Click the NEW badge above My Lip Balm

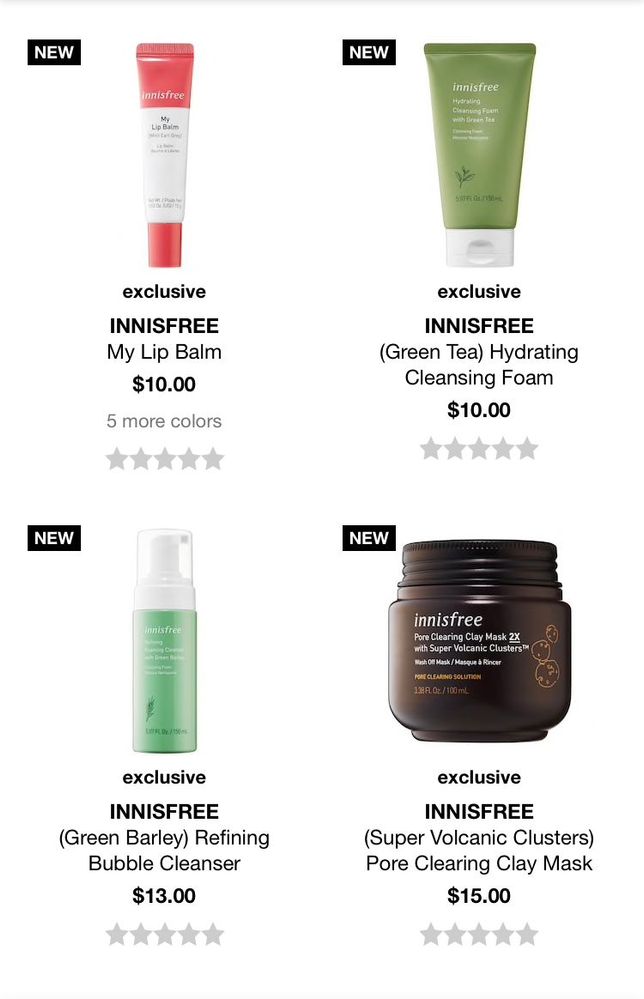[54, 52]
